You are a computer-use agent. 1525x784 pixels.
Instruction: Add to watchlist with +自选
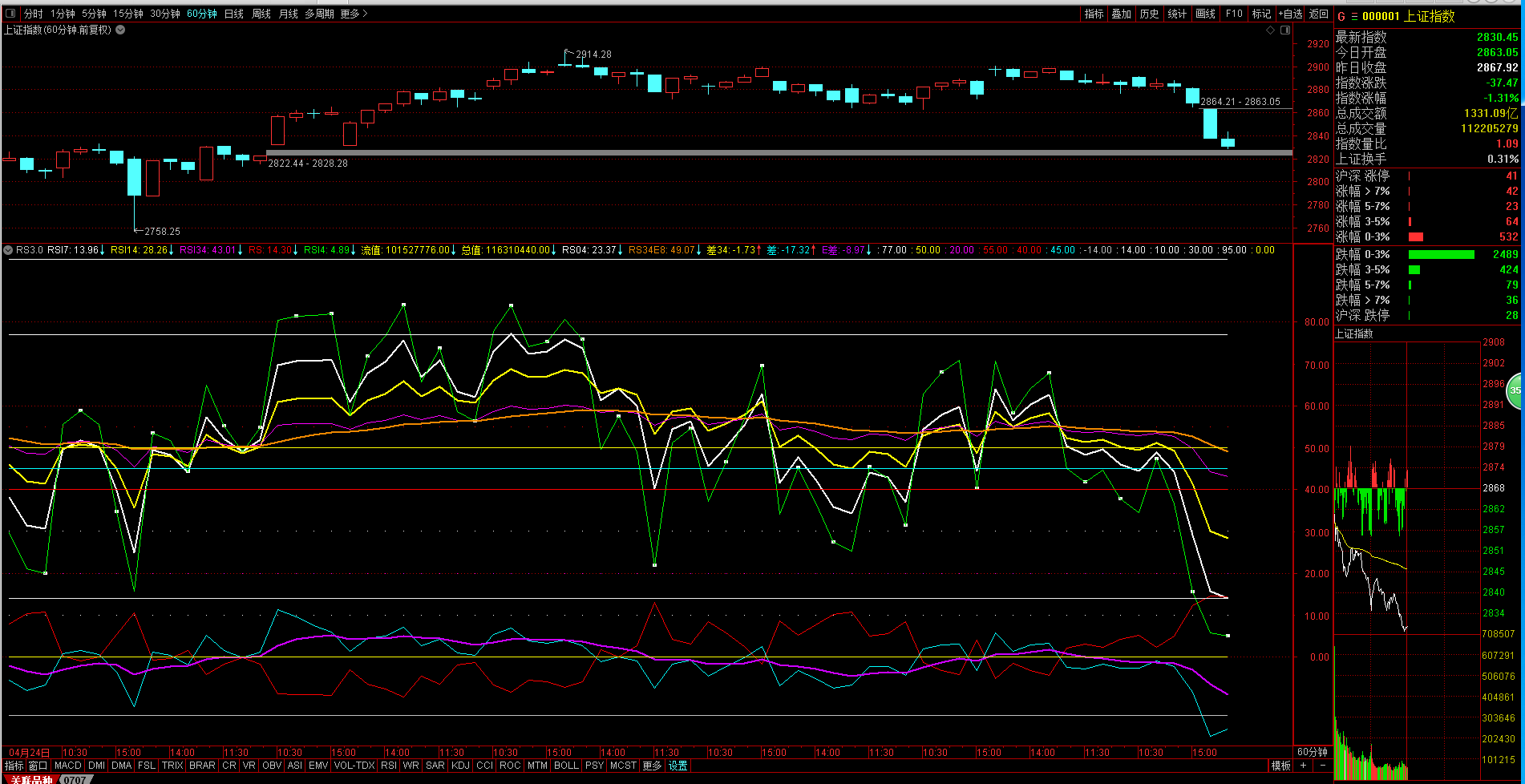pyautogui.click(x=1291, y=14)
